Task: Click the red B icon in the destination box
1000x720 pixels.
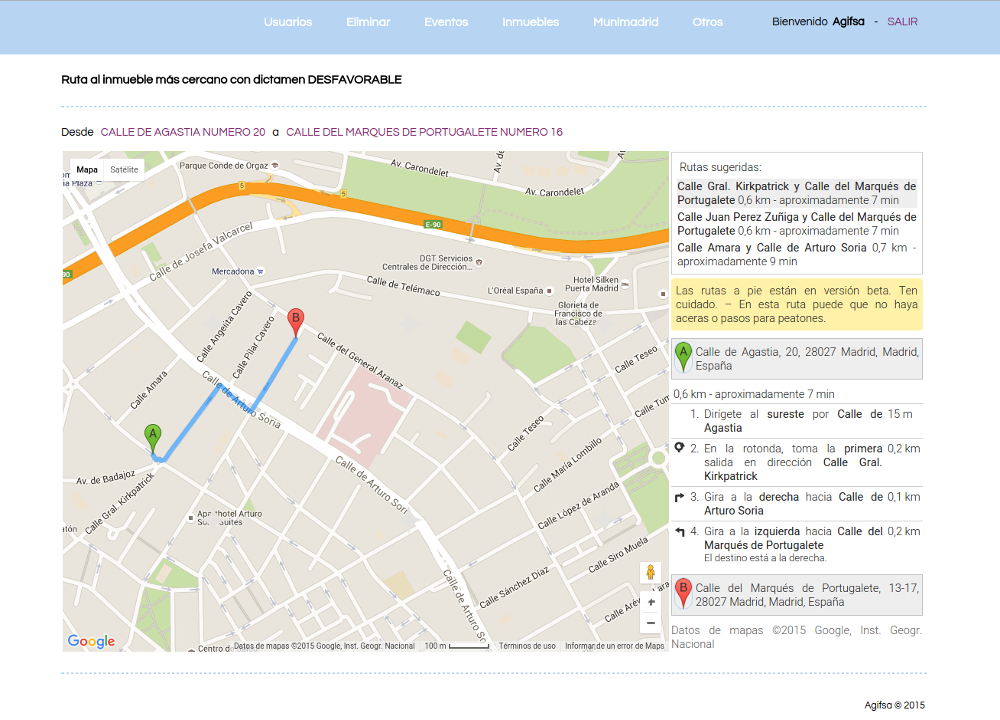Action: [x=683, y=590]
